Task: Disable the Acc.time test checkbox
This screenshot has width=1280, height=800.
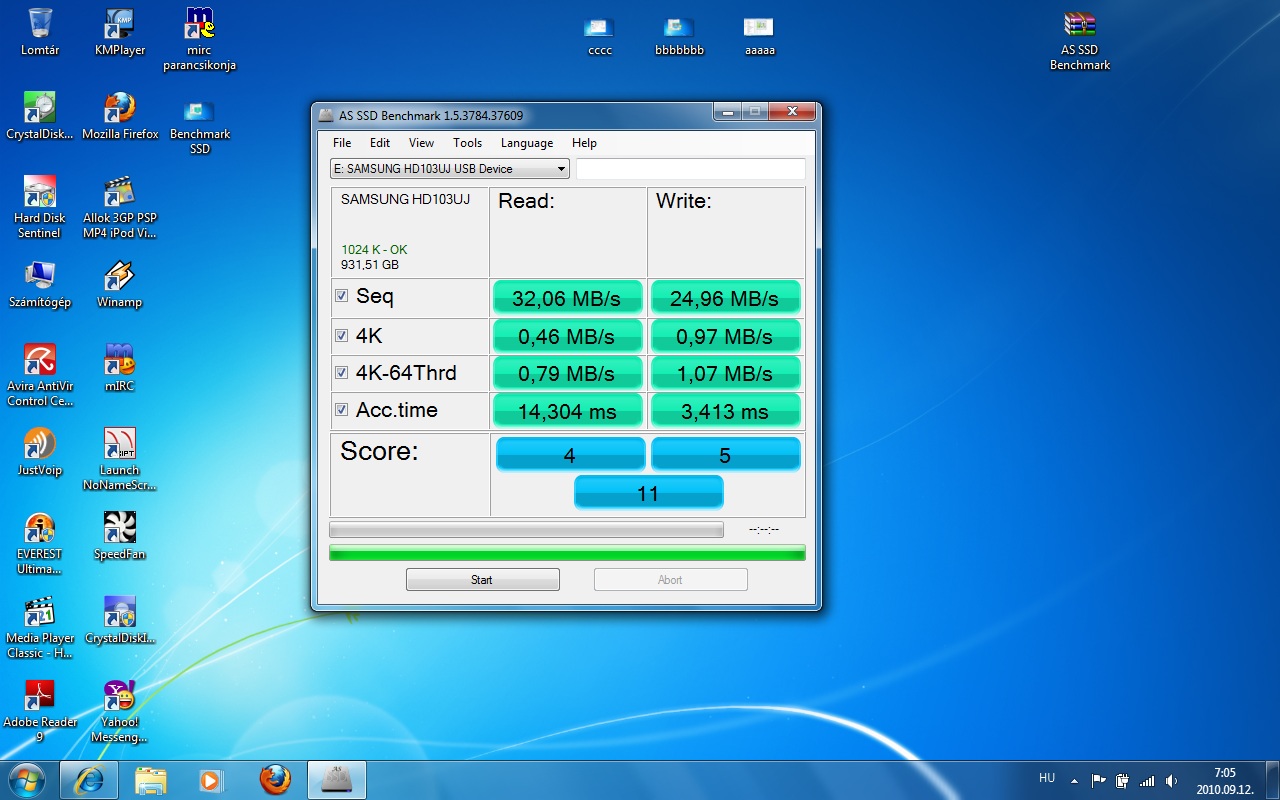Action: (342, 410)
